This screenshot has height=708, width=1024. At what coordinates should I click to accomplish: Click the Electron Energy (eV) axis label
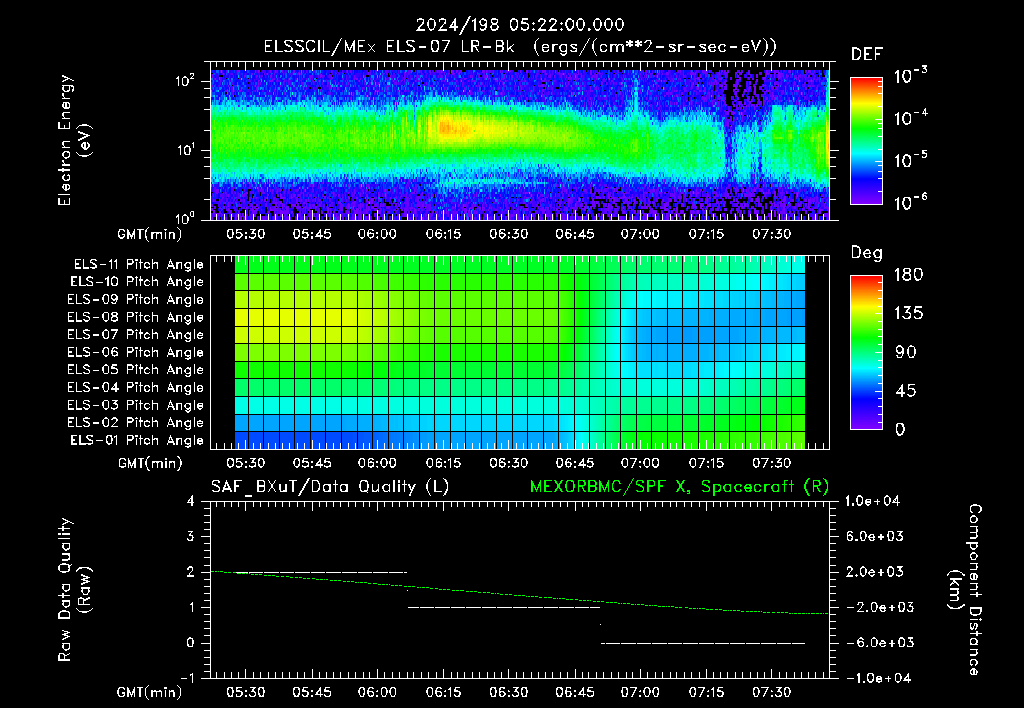click(x=74, y=140)
